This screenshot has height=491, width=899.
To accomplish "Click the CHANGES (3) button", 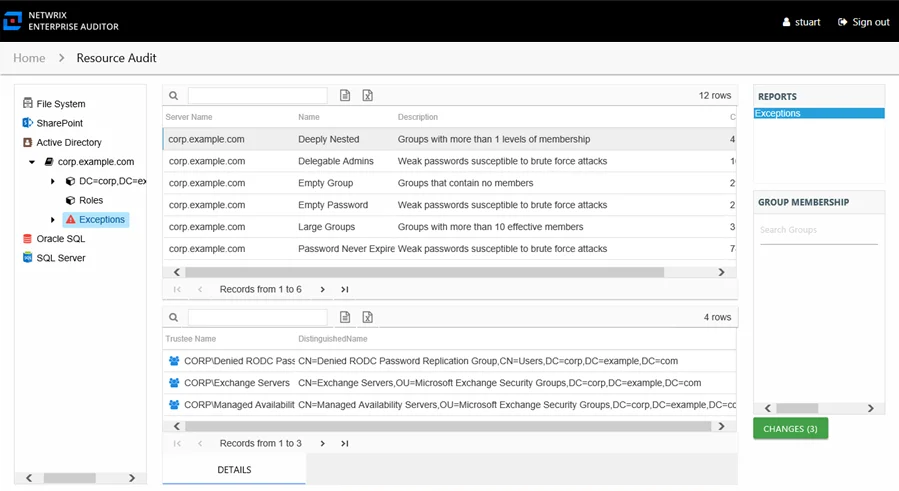I will tap(790, 429).
